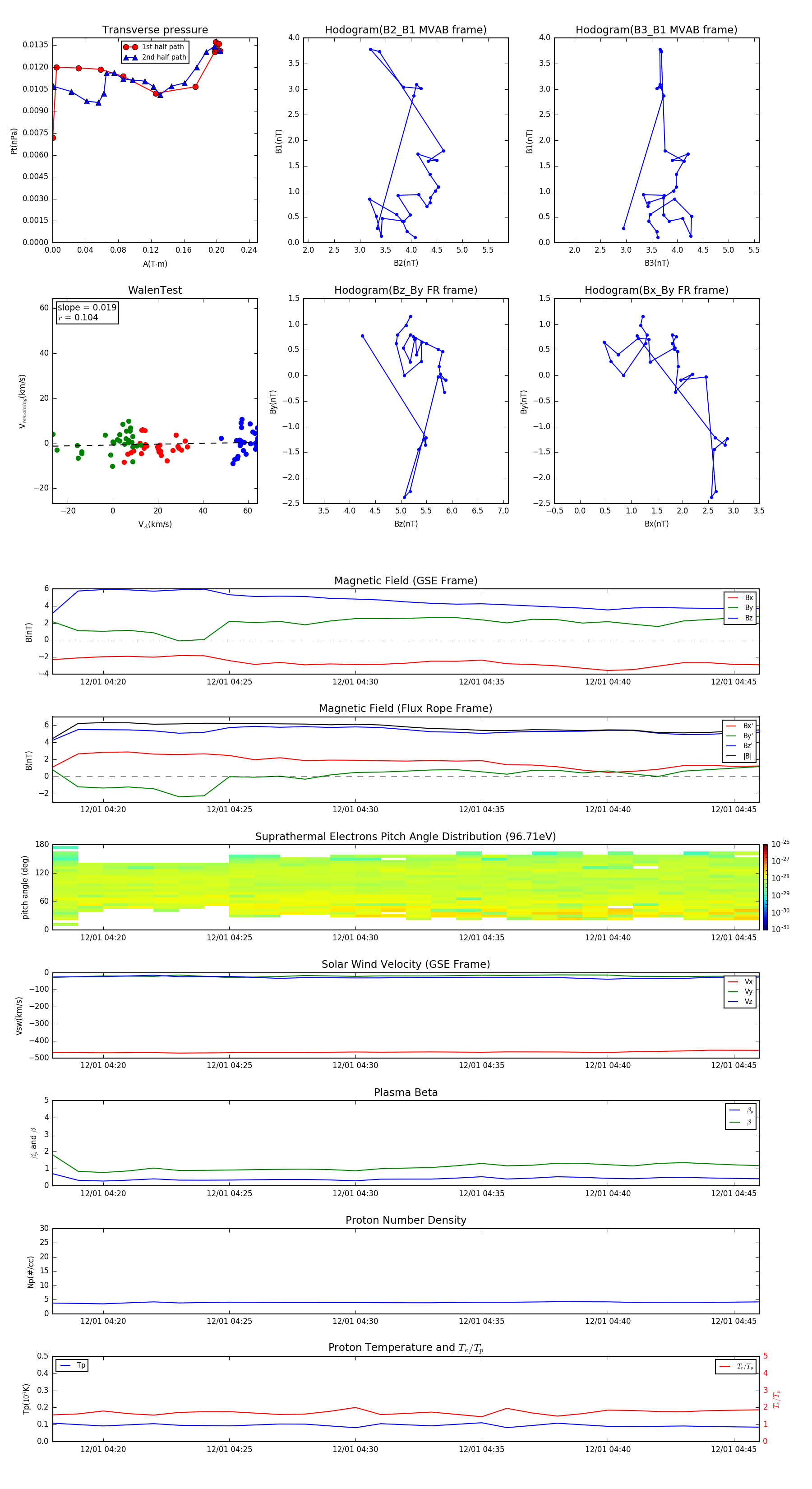812x1489 pixels.
Task: Click the red Walen test point cluster
Action: pyautogui.click(x=156, y=446)
